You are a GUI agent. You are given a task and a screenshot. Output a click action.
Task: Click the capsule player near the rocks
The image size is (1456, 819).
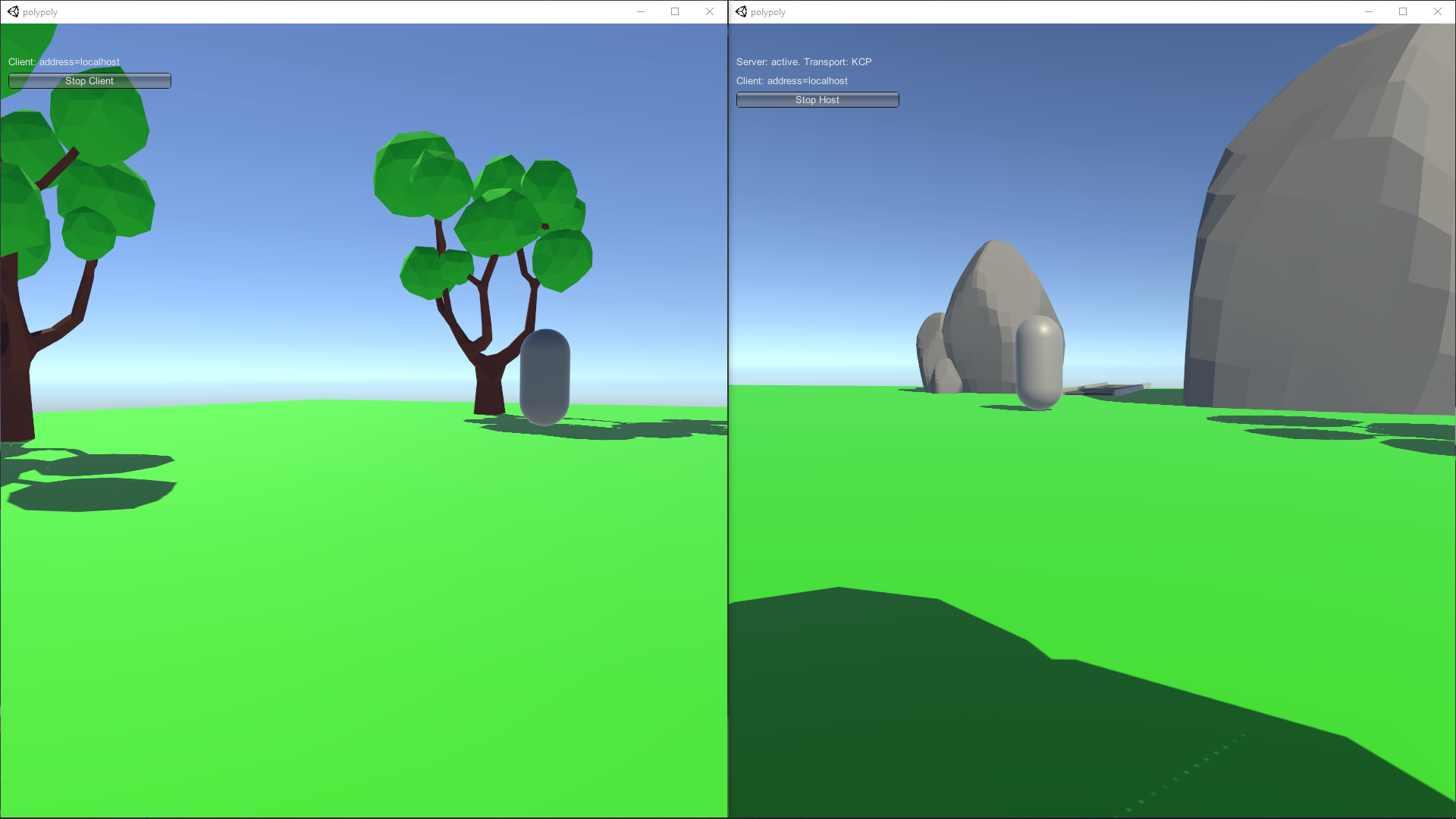(1039, 362)
